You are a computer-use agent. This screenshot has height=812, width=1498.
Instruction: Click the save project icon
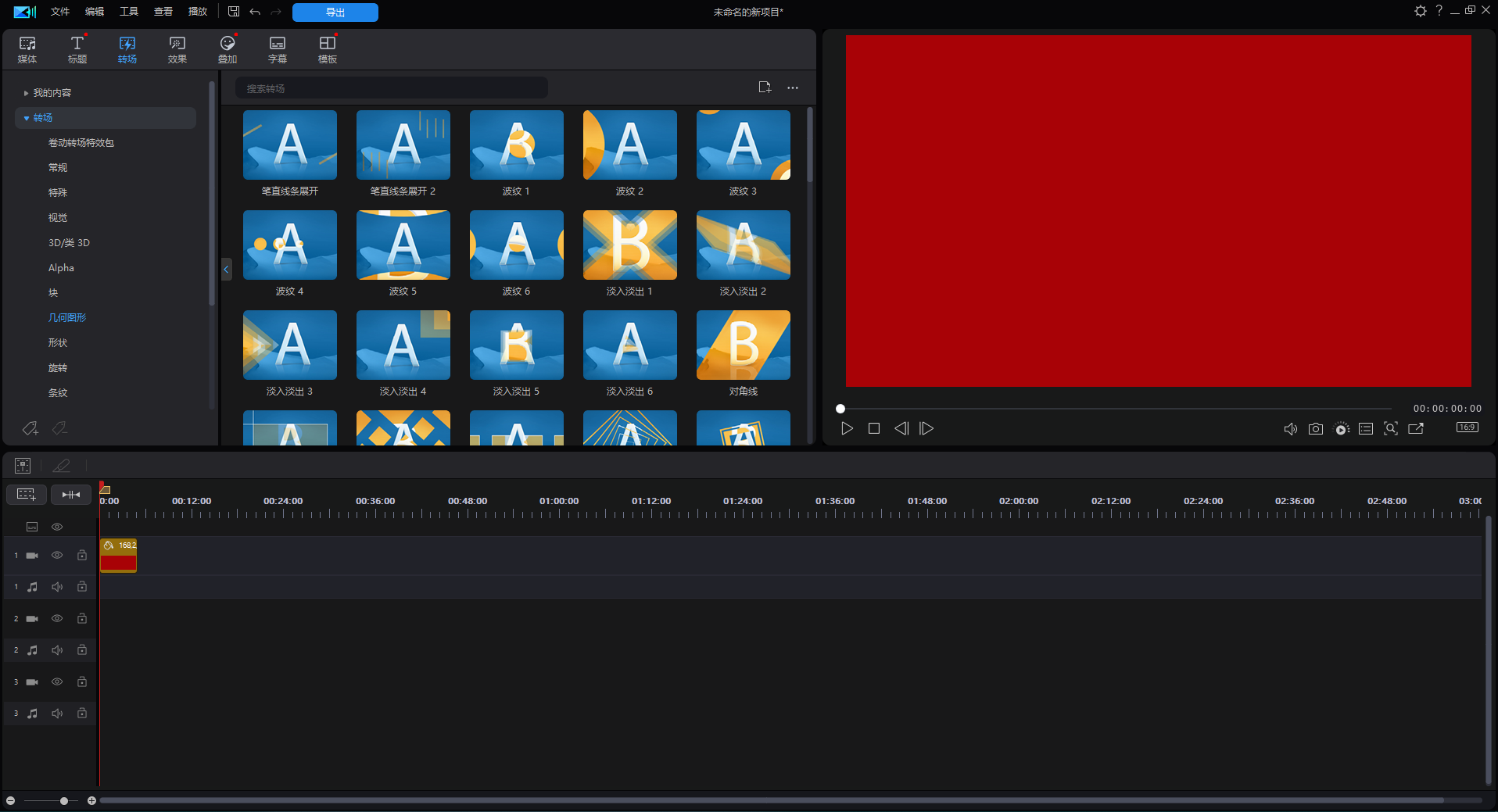tap(234, 12)
